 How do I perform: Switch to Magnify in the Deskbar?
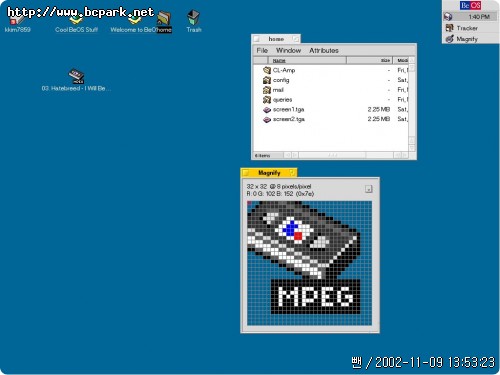click(470, 39)
